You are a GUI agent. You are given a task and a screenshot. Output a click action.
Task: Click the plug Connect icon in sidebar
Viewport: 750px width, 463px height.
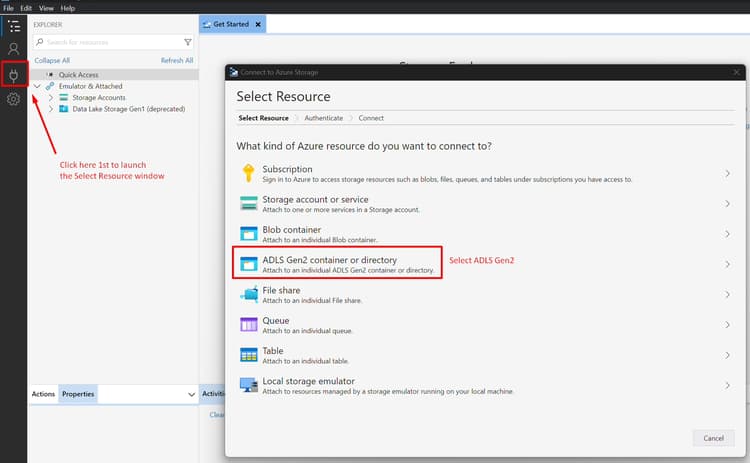(x=14, y=75)
